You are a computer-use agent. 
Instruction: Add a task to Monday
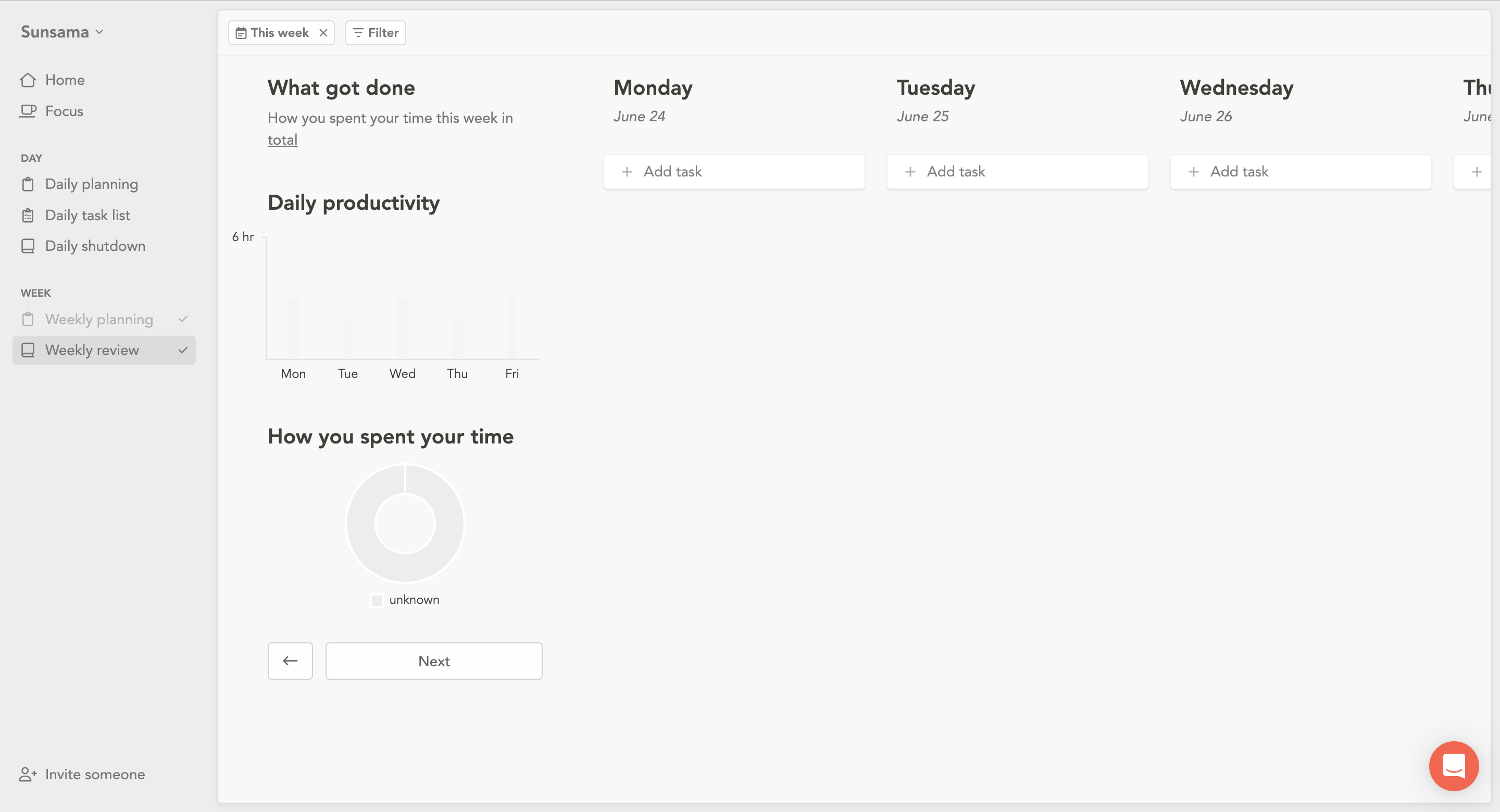click(x=734, y=172)
